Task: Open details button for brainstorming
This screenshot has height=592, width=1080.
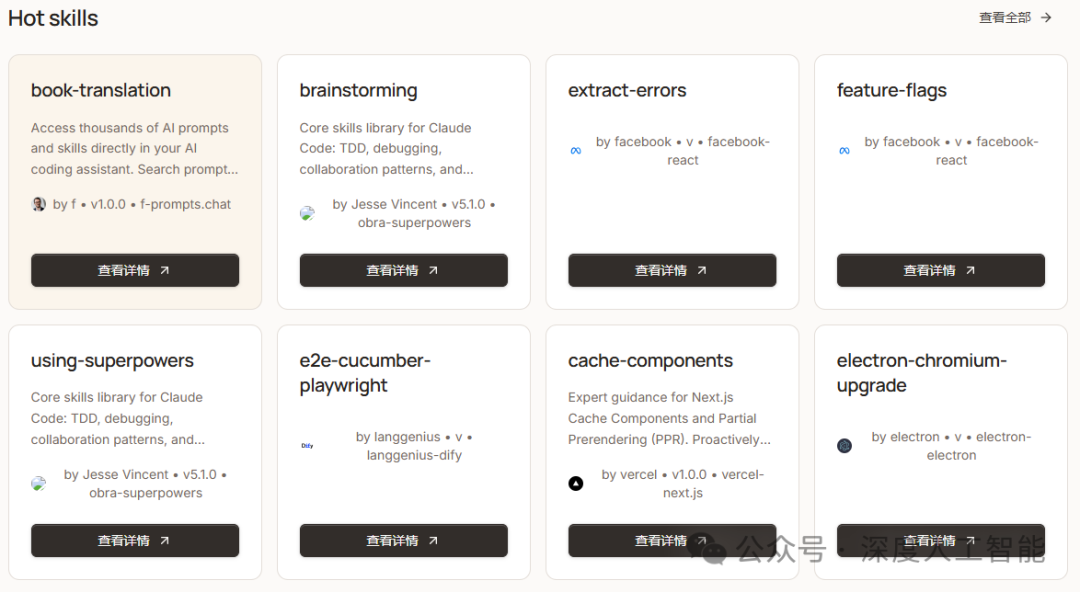Action: [404, 270]
